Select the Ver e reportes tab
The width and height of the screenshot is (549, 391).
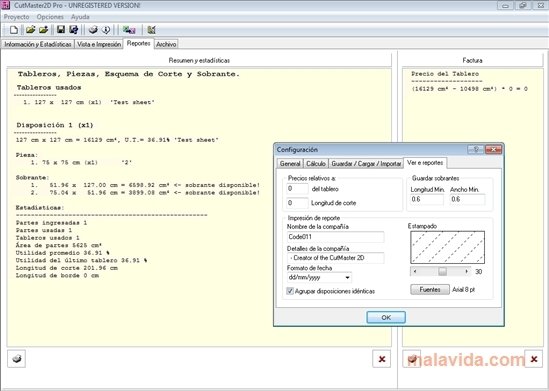425,163
